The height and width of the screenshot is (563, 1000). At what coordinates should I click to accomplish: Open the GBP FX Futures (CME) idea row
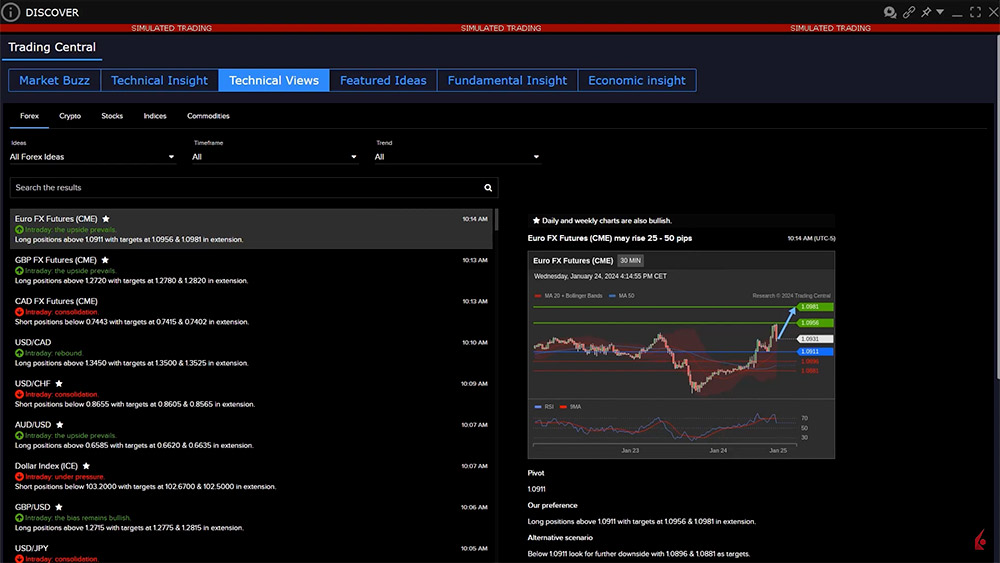pos(251,270)
